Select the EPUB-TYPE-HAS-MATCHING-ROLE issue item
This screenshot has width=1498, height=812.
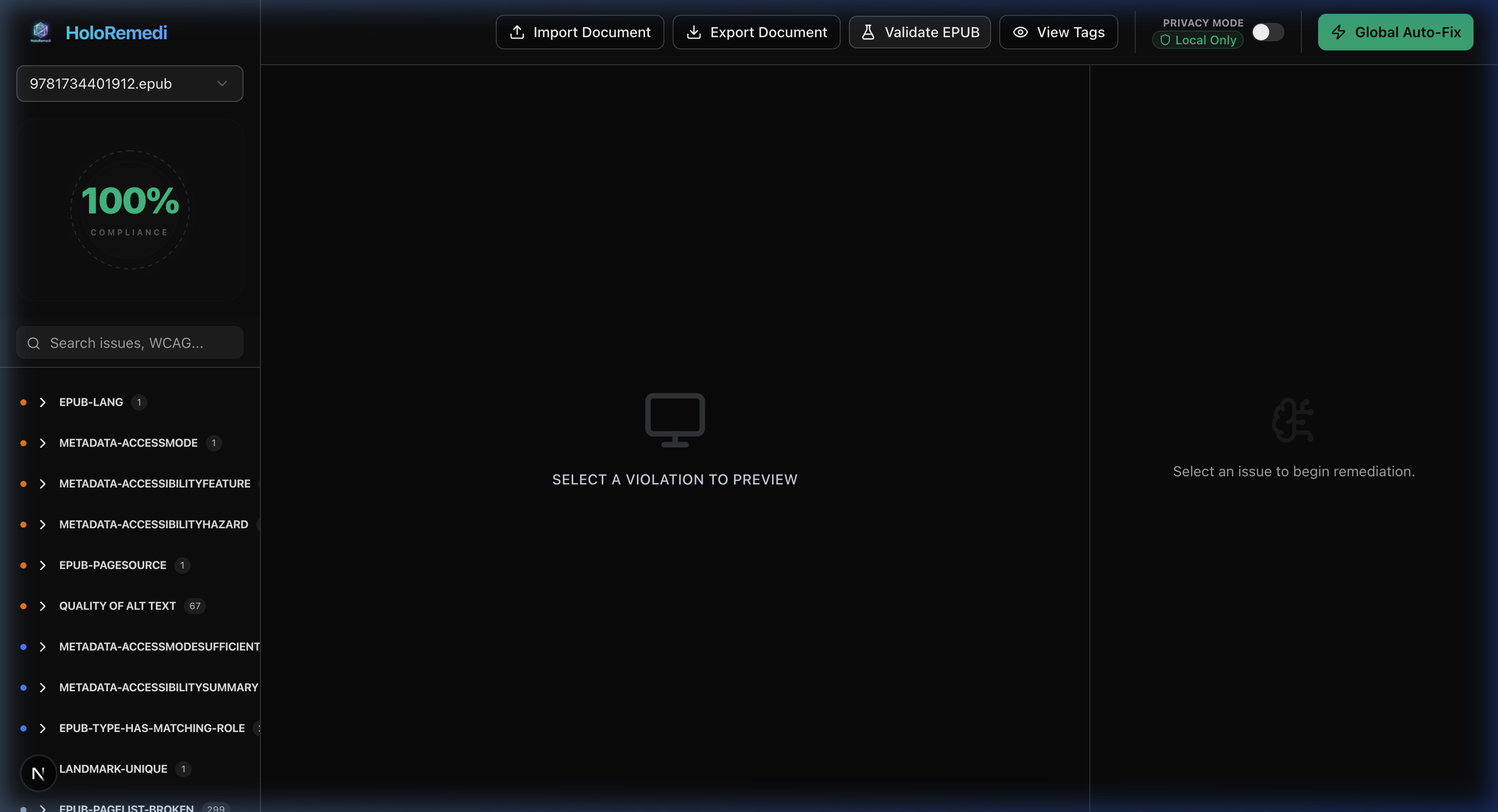[x=152, y=728]
